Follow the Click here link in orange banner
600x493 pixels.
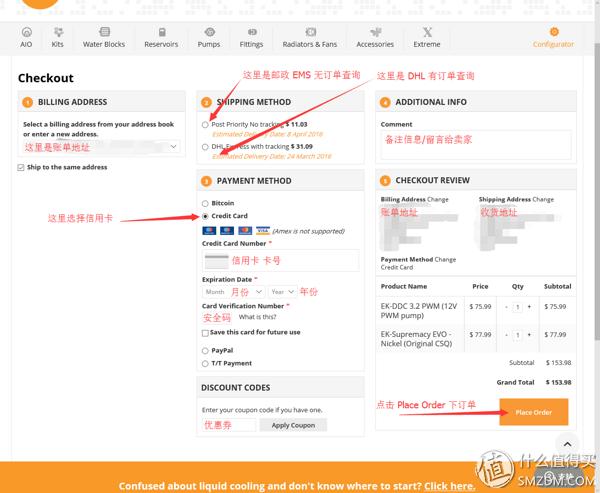[x=450, y=486]
